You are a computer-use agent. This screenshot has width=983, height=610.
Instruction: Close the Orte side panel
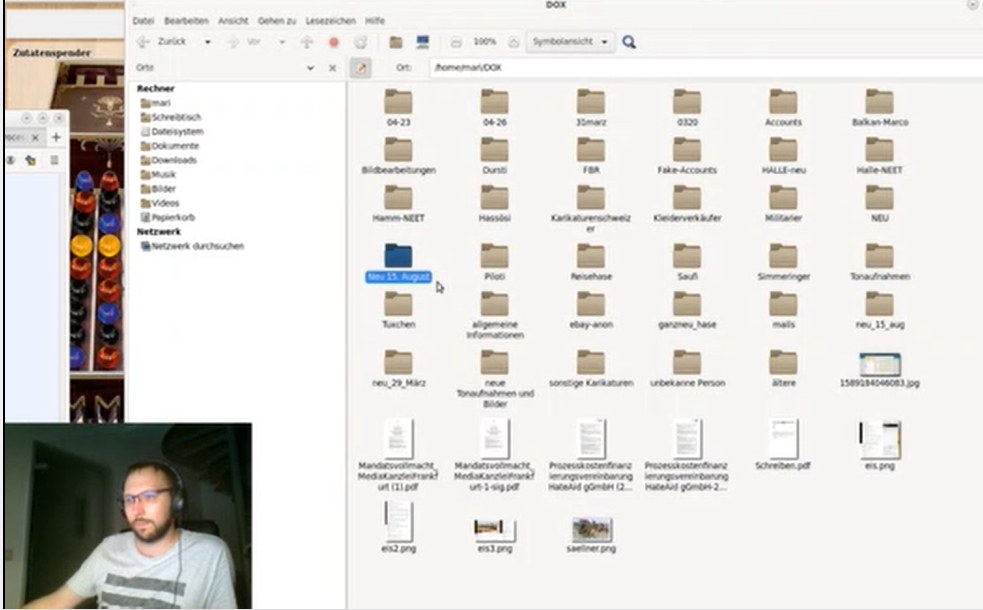click(334, 67)
